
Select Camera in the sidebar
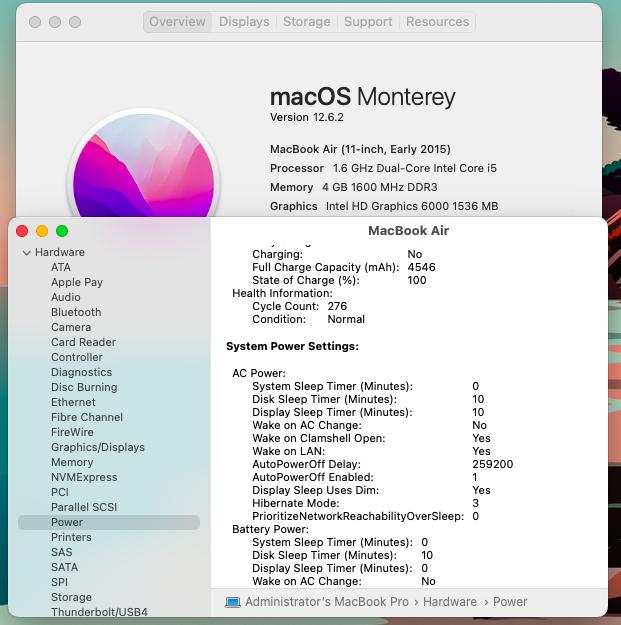tap(71, 327)
